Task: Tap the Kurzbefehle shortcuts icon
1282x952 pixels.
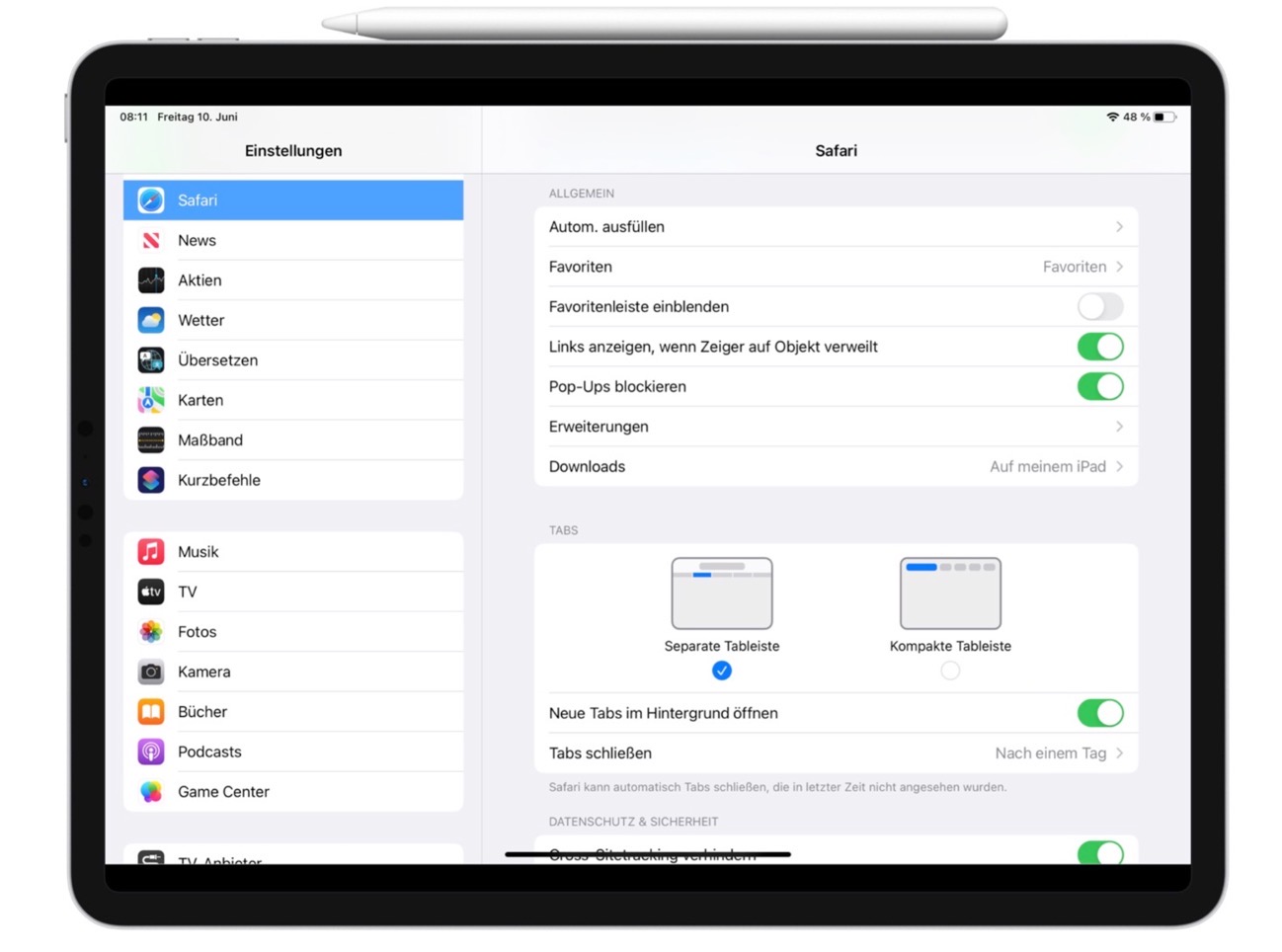Action: (x=151, y=481)
